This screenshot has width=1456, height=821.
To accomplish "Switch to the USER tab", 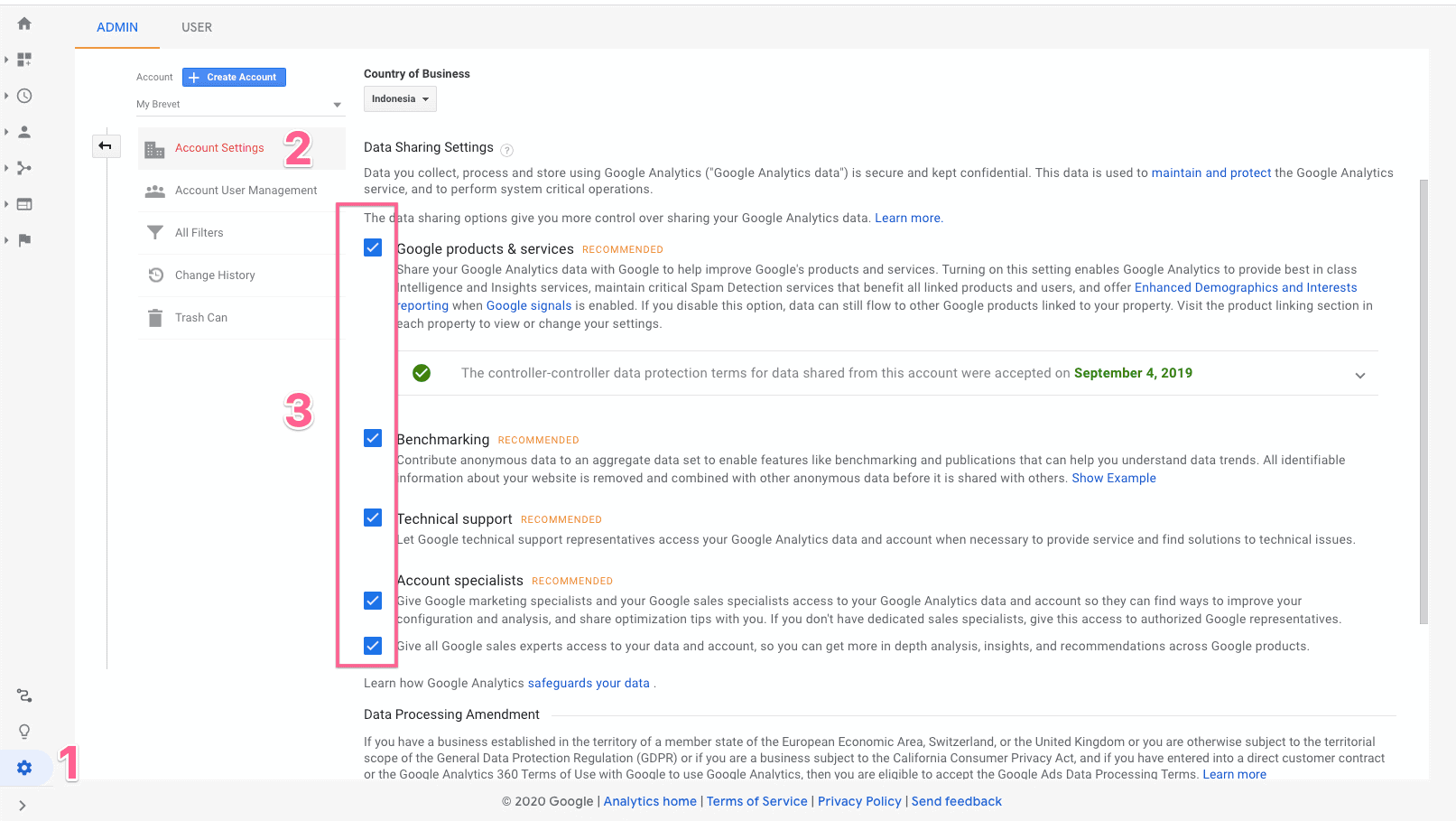I will [x=197, y=27].
